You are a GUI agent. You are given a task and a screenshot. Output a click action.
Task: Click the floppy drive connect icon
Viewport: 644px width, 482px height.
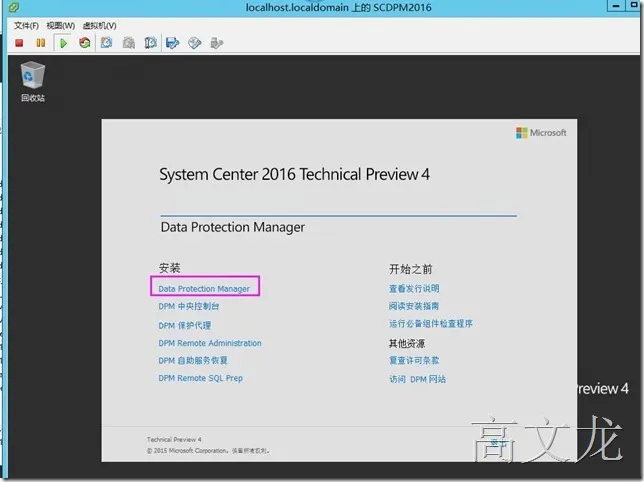pyautogui.click(x=172, y=43)
